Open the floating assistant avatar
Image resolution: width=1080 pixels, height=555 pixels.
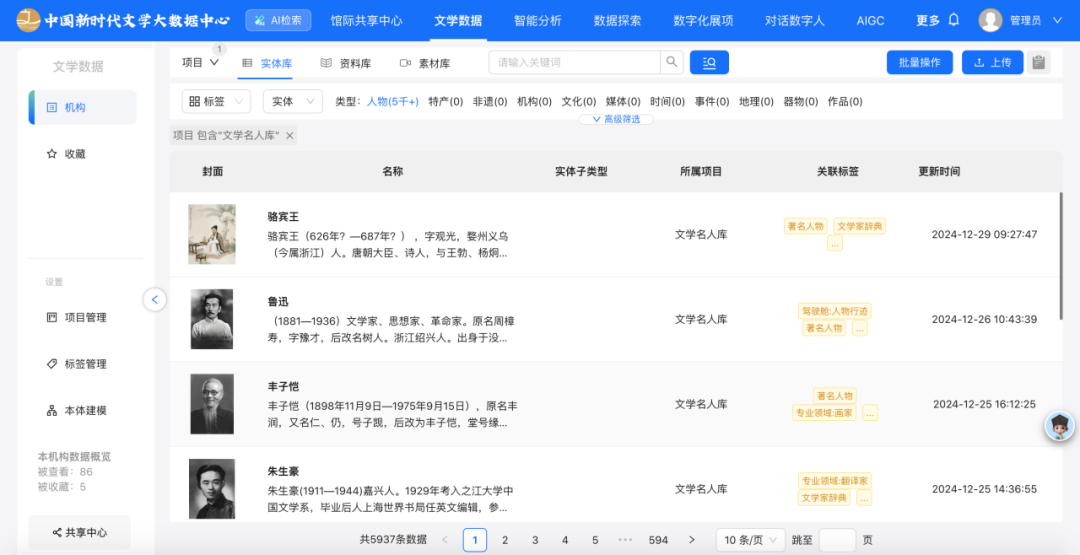[x=1059, y=426]
